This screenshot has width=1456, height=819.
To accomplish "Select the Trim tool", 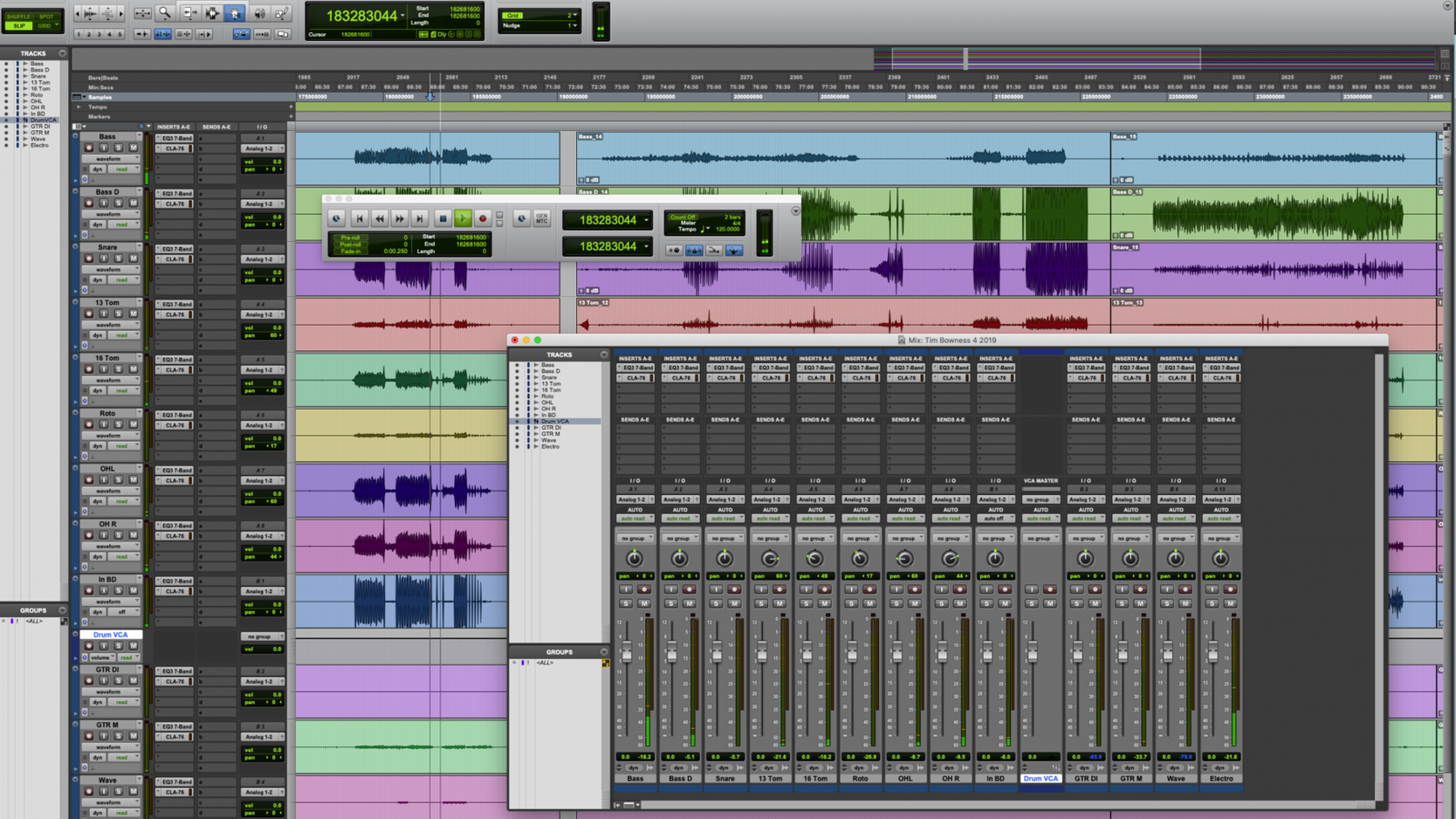I will (189, 13).
